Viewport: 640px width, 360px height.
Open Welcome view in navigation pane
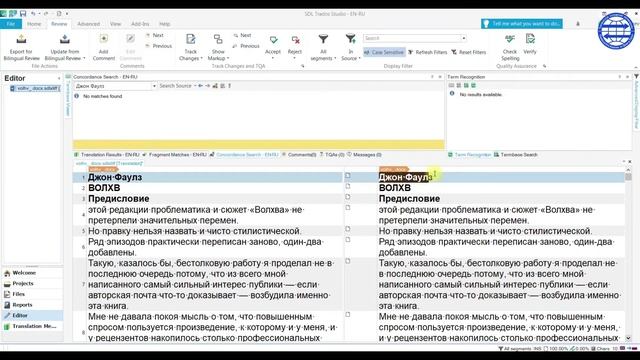(32, 273)
